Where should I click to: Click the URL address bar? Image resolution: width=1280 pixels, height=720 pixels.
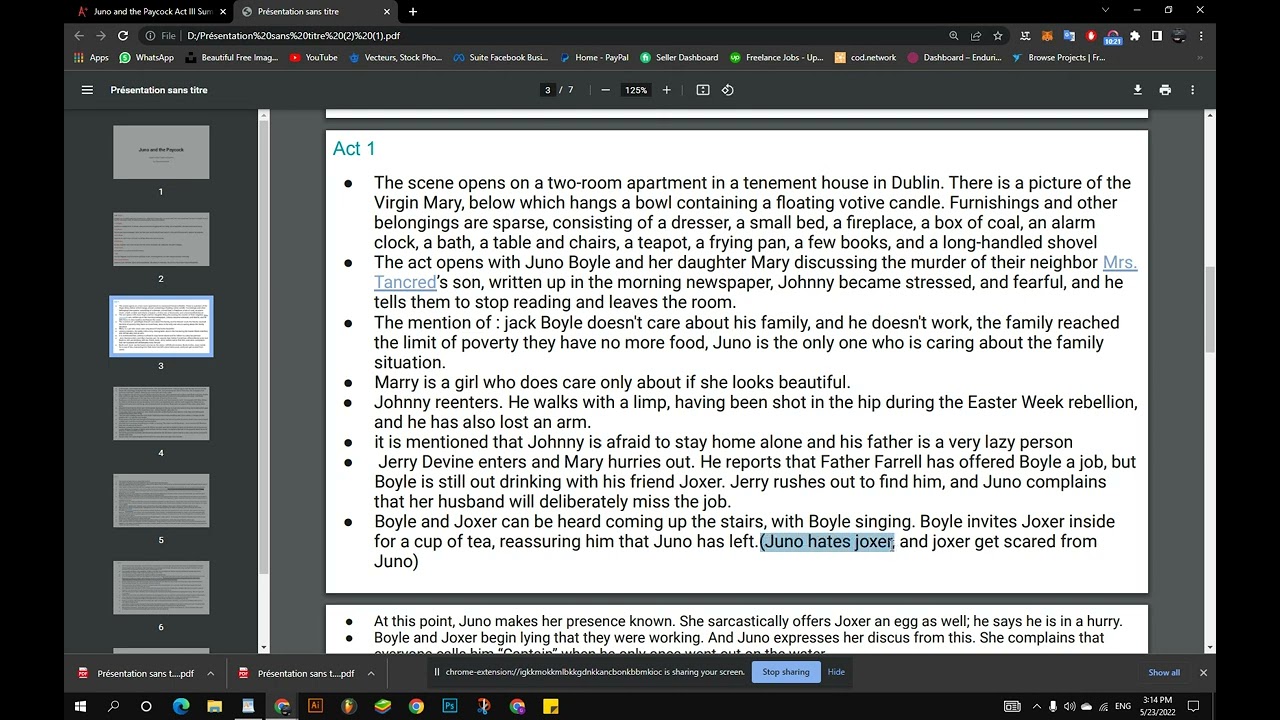click(540, 35)
